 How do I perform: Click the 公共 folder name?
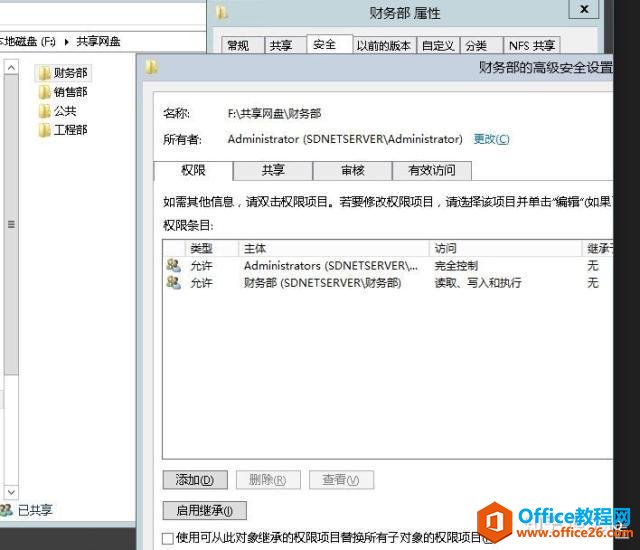[65, 111]
